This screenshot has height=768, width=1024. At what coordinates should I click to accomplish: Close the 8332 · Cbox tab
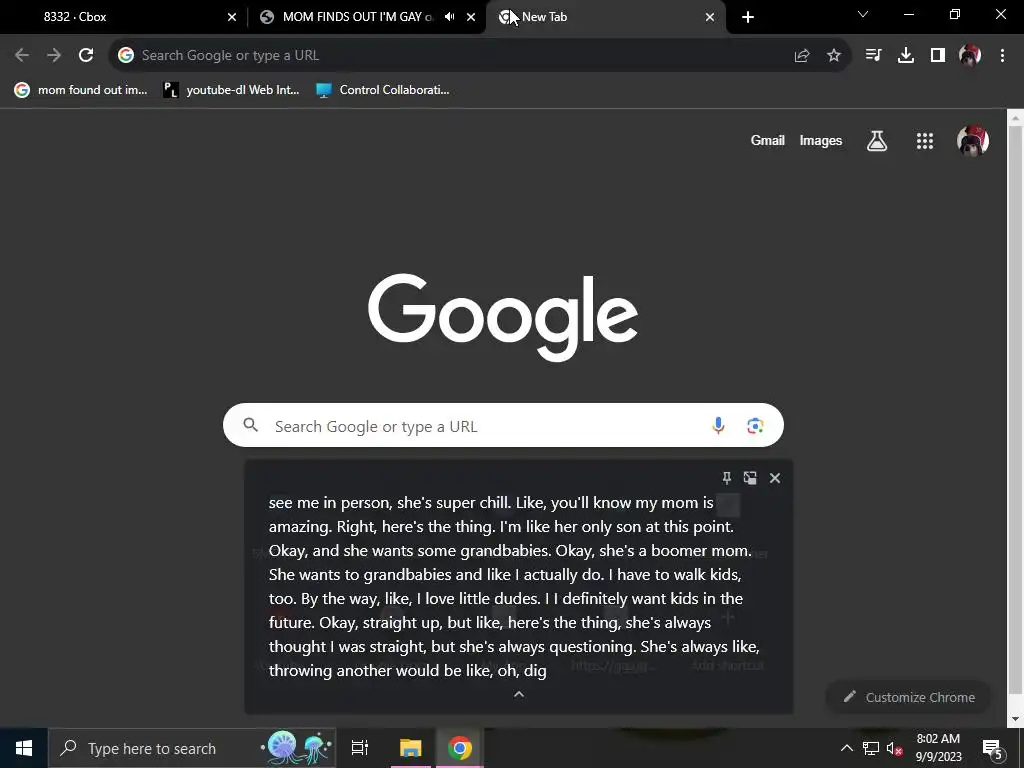click(232, 17)
